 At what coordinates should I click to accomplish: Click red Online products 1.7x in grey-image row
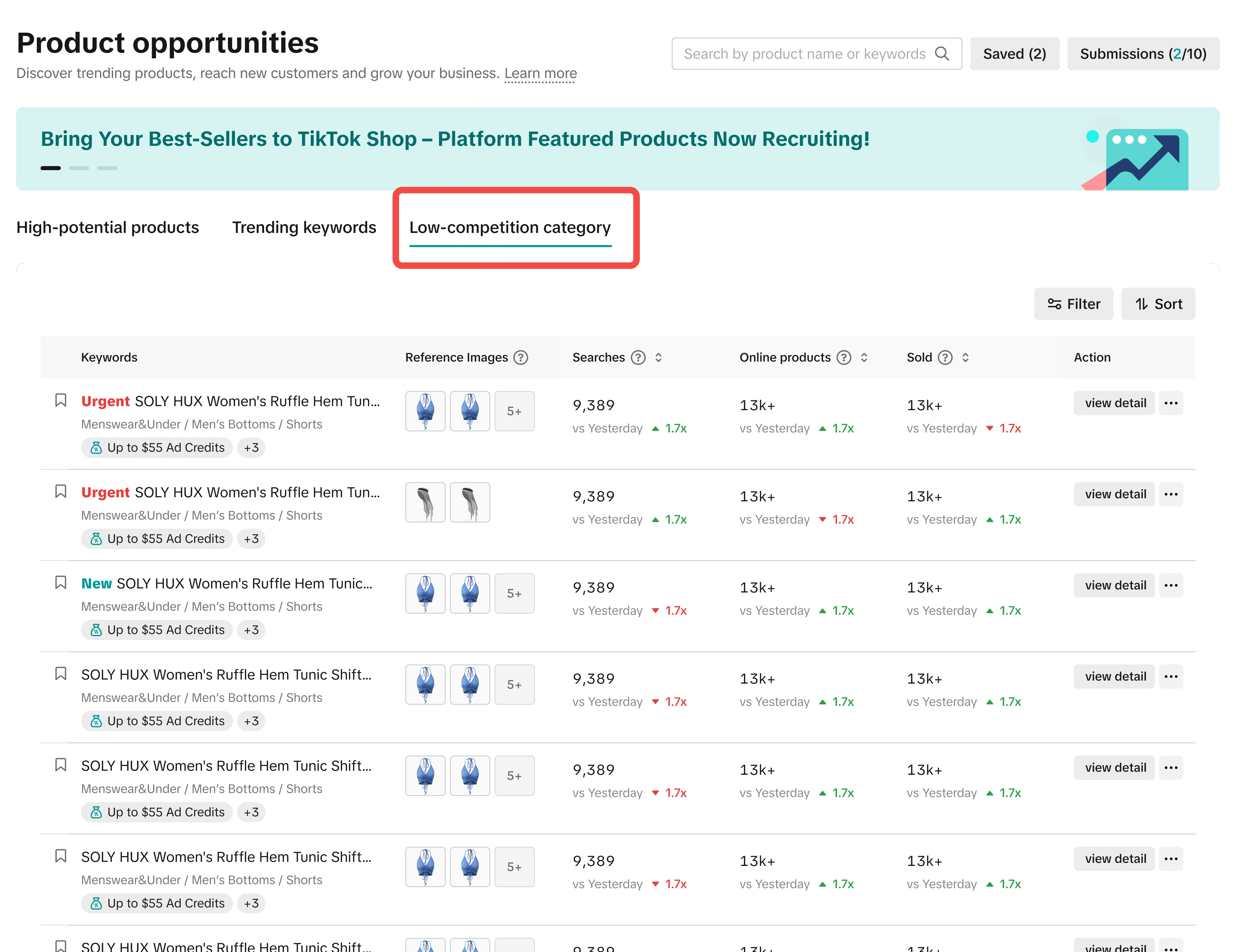pyautogui.click(x=836, y=519)
